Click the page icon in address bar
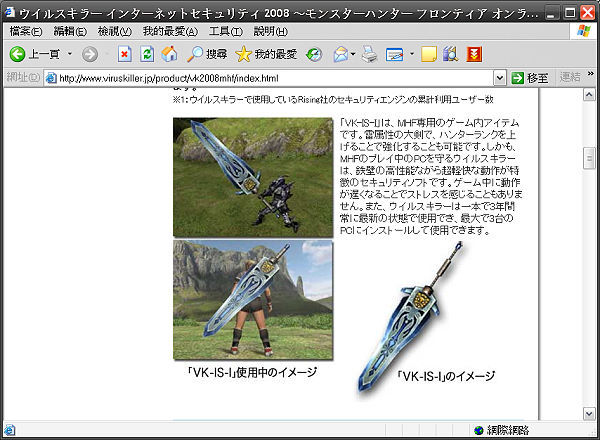The height and width of the screenshot is (440, 600). [x=51, y=78]
